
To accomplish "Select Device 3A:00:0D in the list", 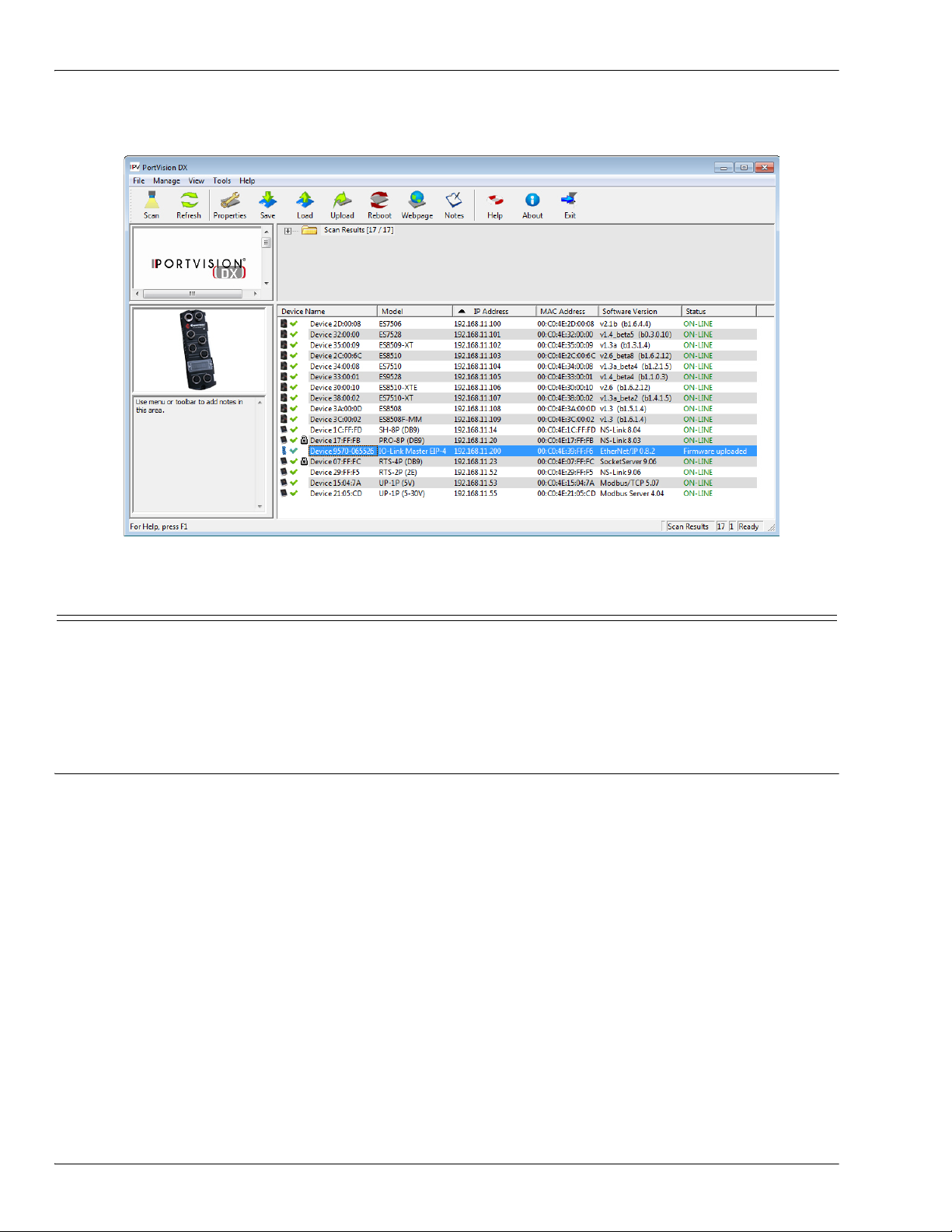I will tap(336, 409).
